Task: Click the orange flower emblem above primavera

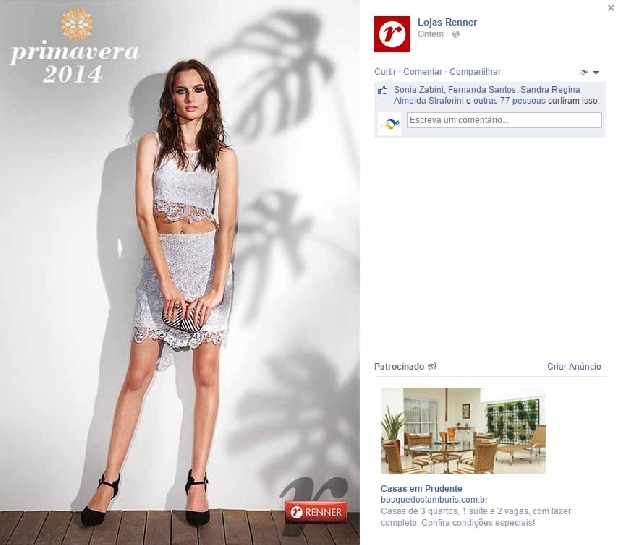Action: (x=77, y=25)
